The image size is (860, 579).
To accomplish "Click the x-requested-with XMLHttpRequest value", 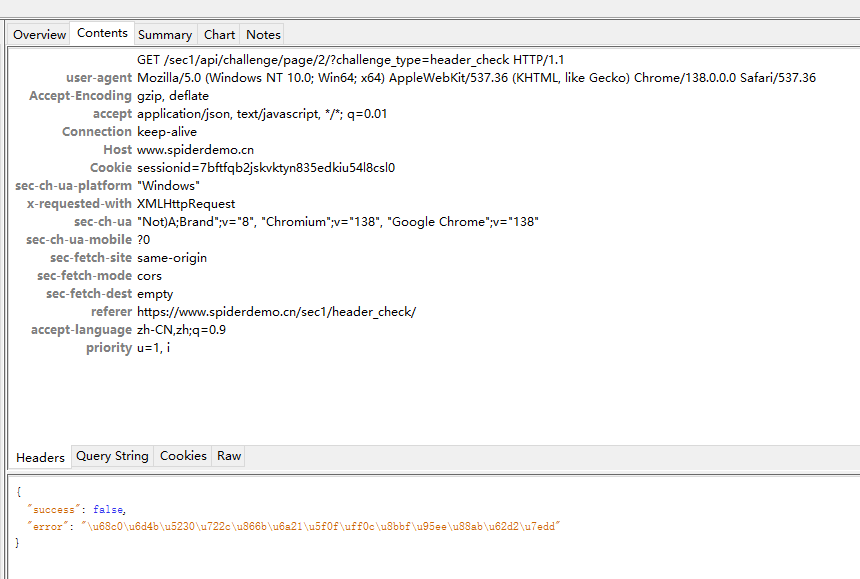I will point(186,204).
